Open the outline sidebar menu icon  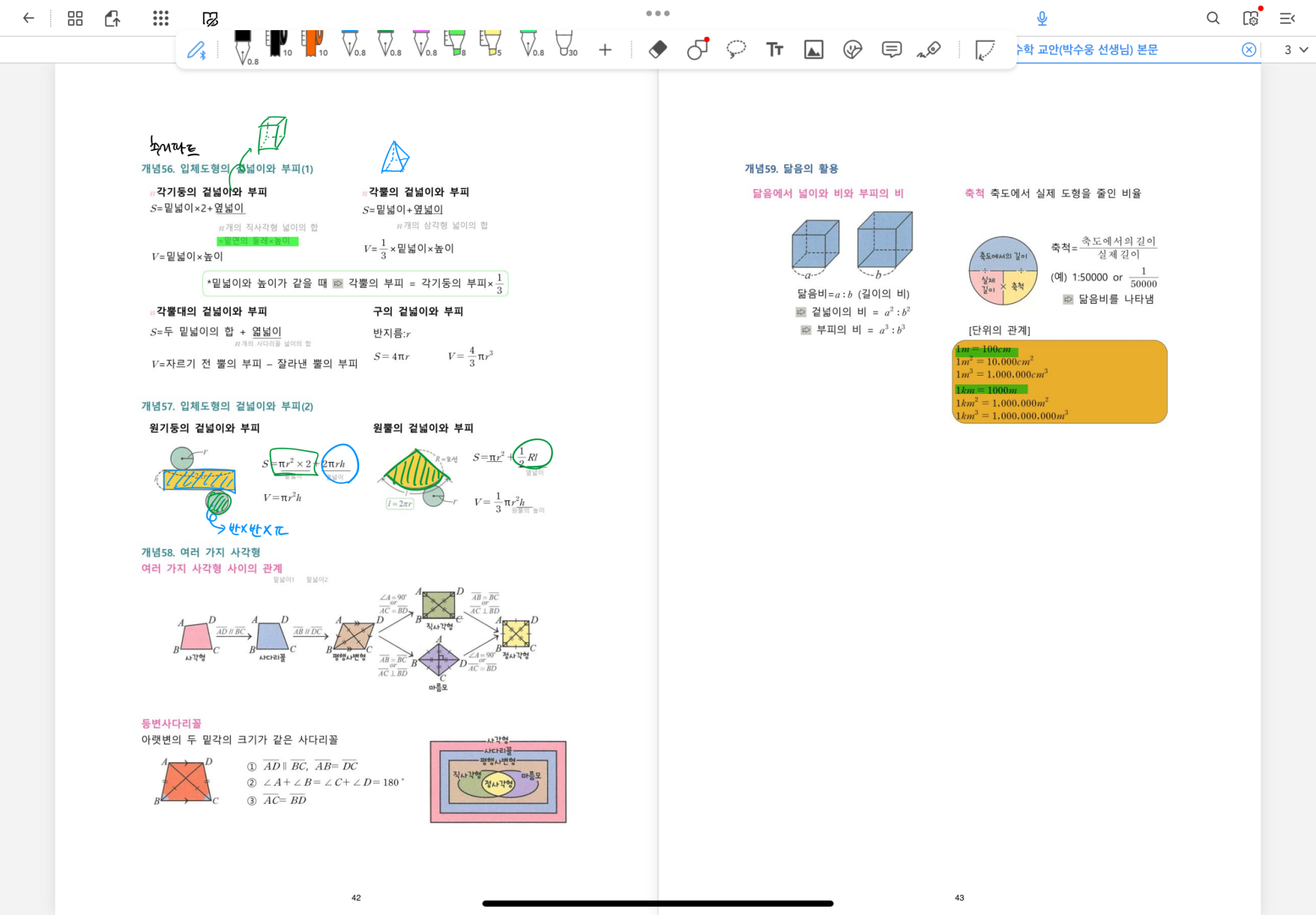[1287, 19]
